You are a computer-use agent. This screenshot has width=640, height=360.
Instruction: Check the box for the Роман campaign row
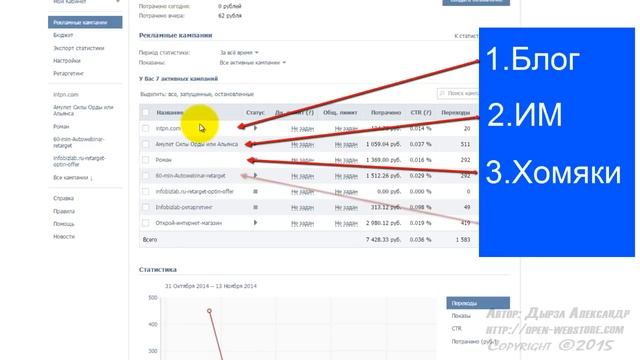click(x=146, y=160)
